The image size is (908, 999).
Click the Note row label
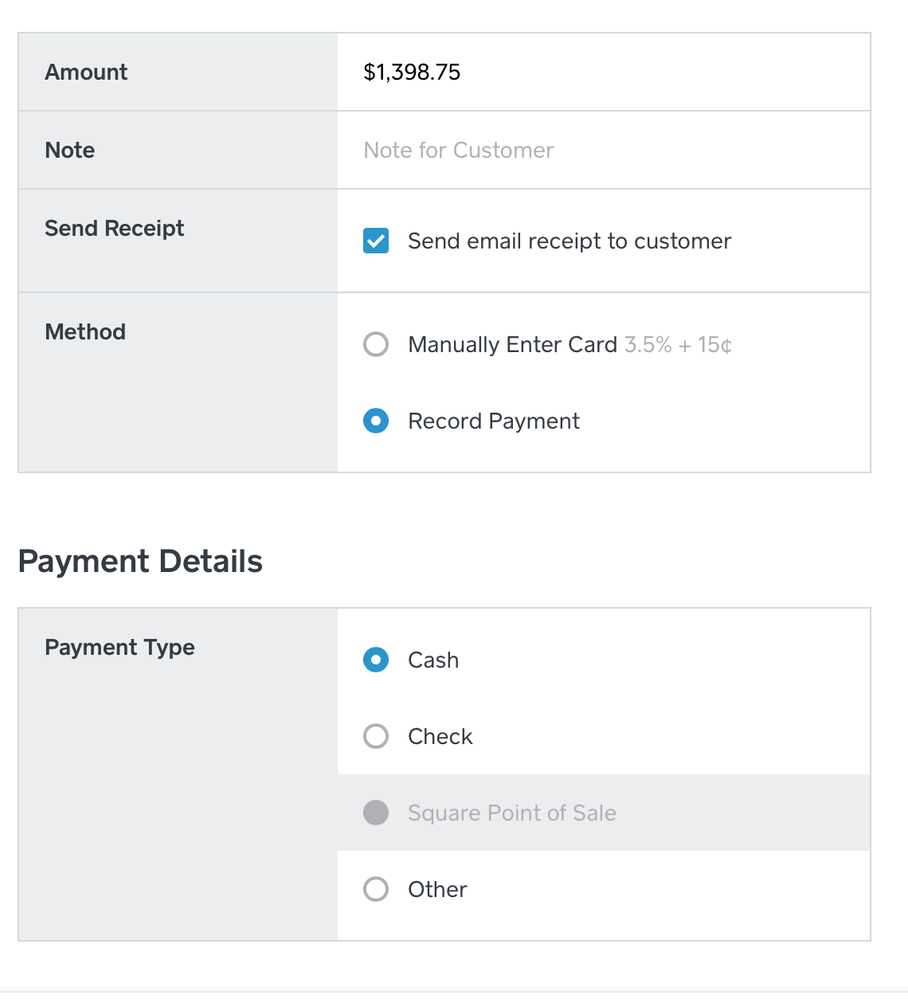point(69,150)
